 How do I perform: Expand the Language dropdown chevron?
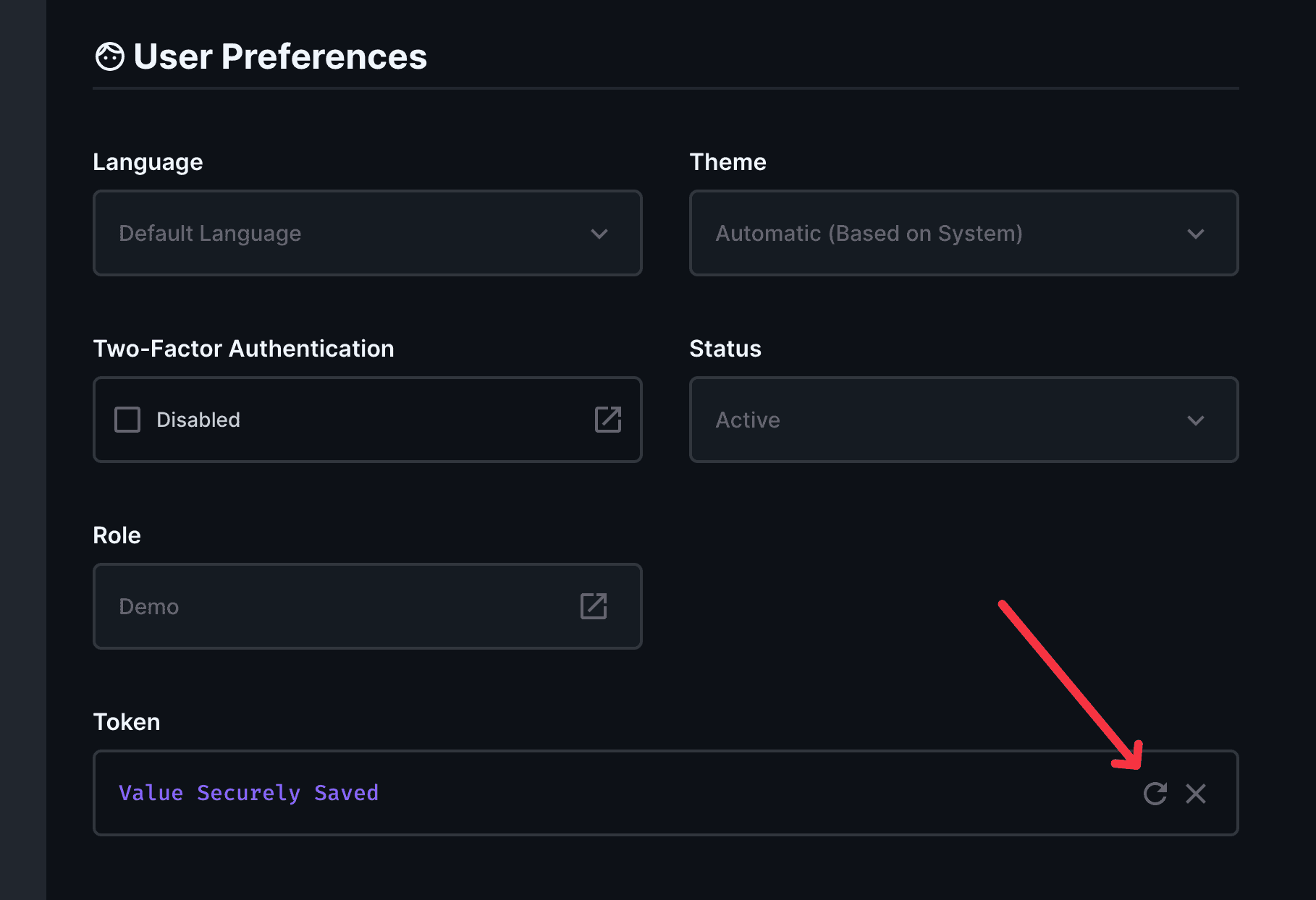(x=599, y=234)
